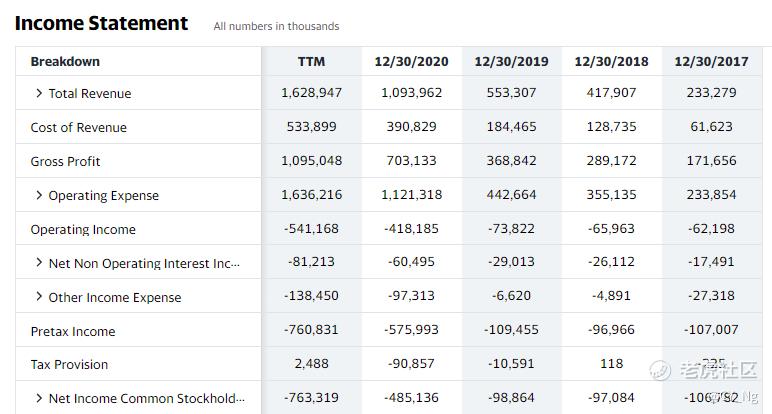Click the Breakdown column header
The image size is (772, 414).
tap(65, 61)
